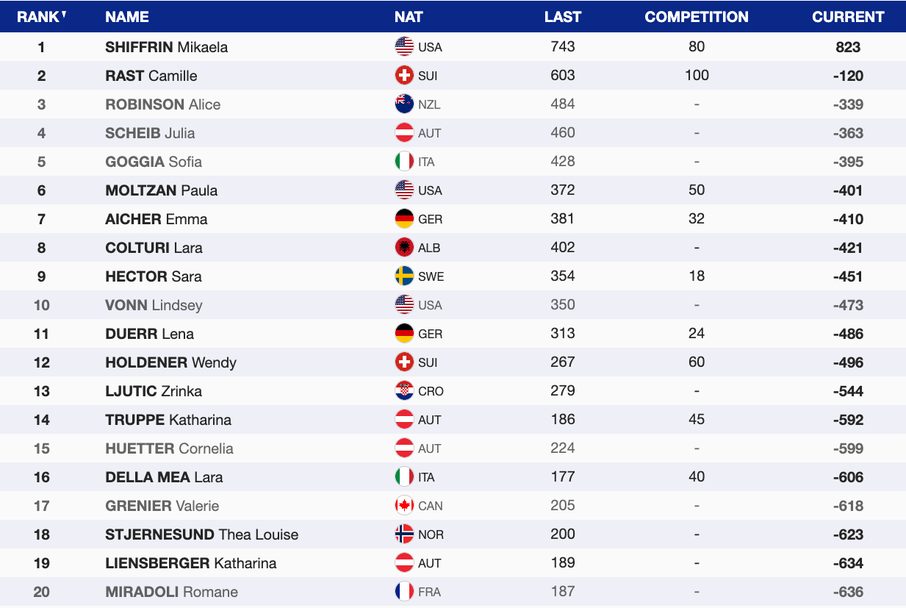906x608 pixels.
Task: Click the Swiss flag beside Camille Rast
Action: click(x=404, y=75)
